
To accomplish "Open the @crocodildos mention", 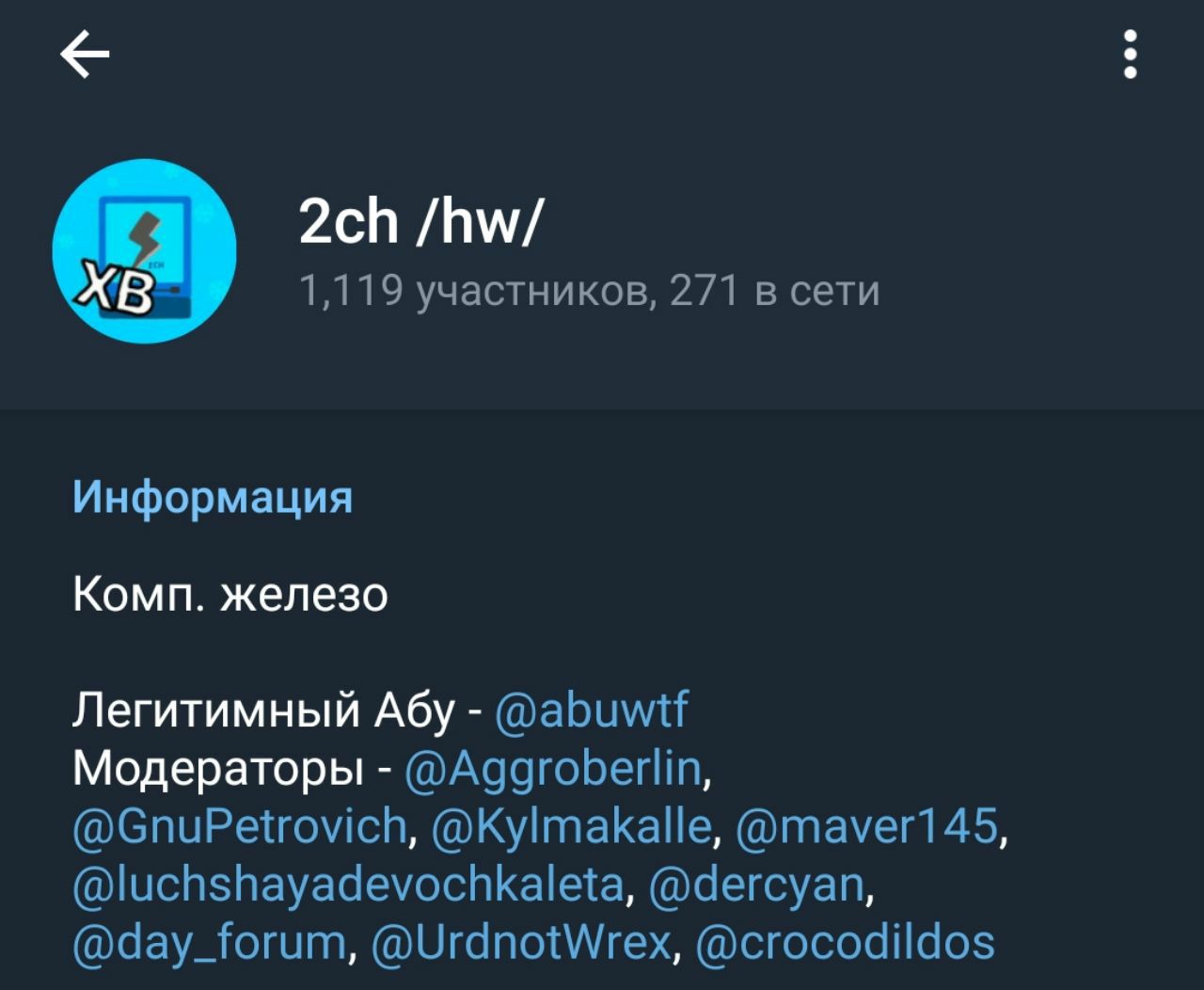I will (x=846, y=942).
